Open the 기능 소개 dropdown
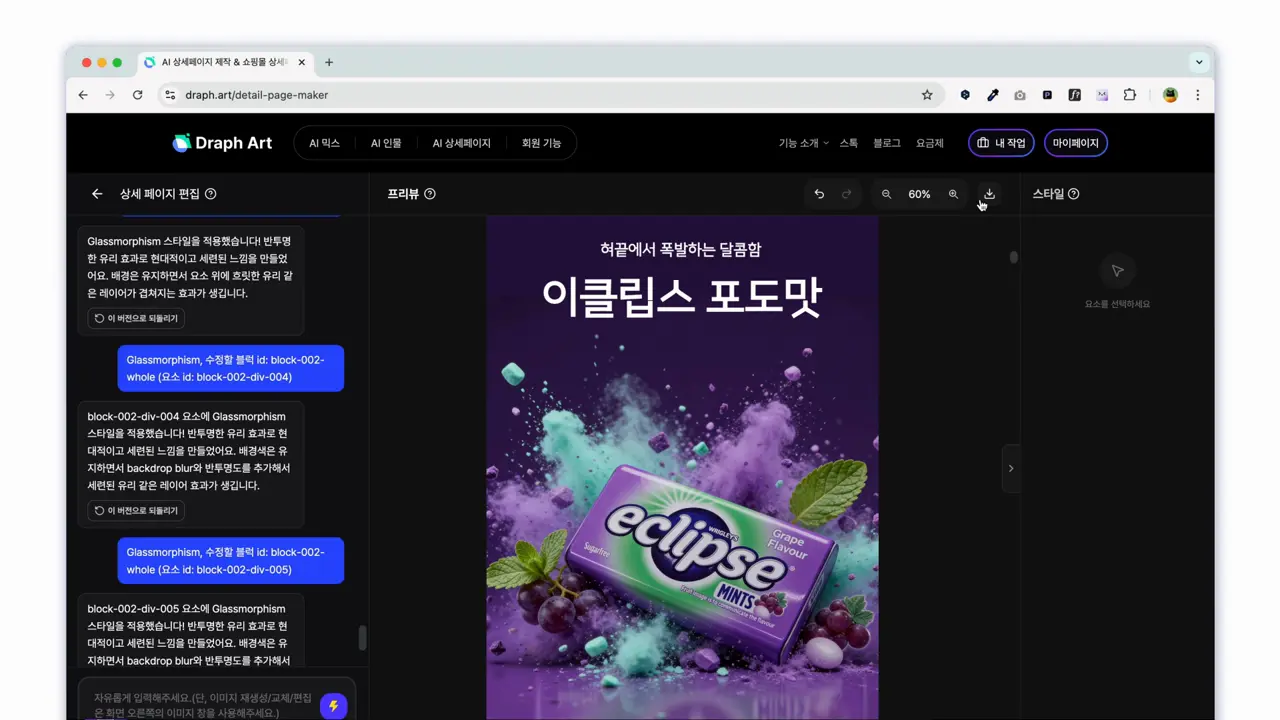Screen dimensions: 1280x720 [x=802, y=142]
